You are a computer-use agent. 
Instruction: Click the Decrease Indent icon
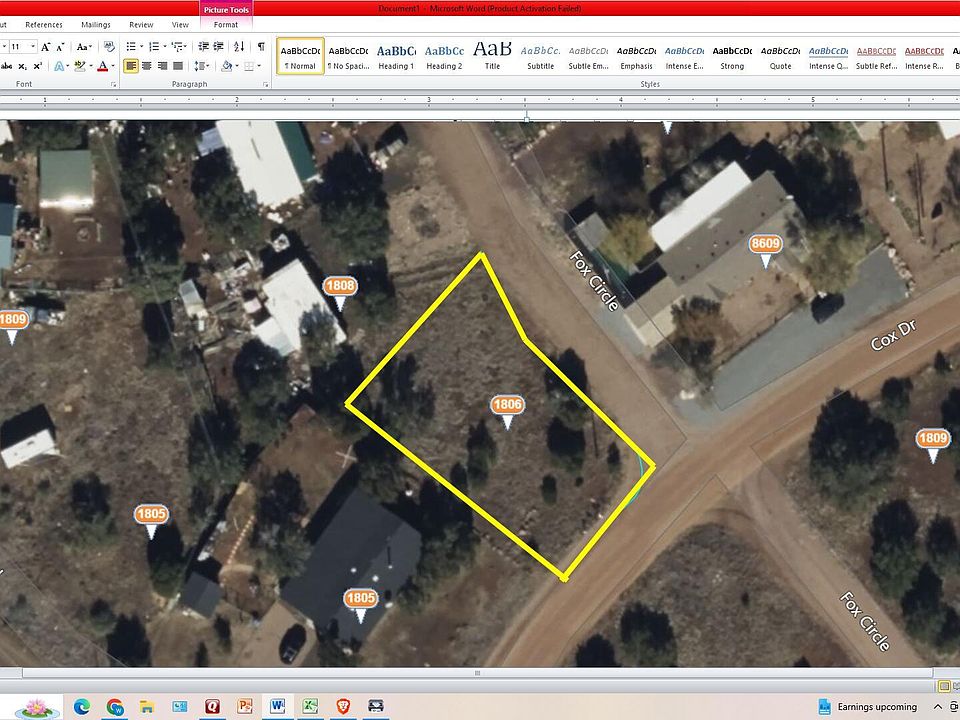[203, 47]
